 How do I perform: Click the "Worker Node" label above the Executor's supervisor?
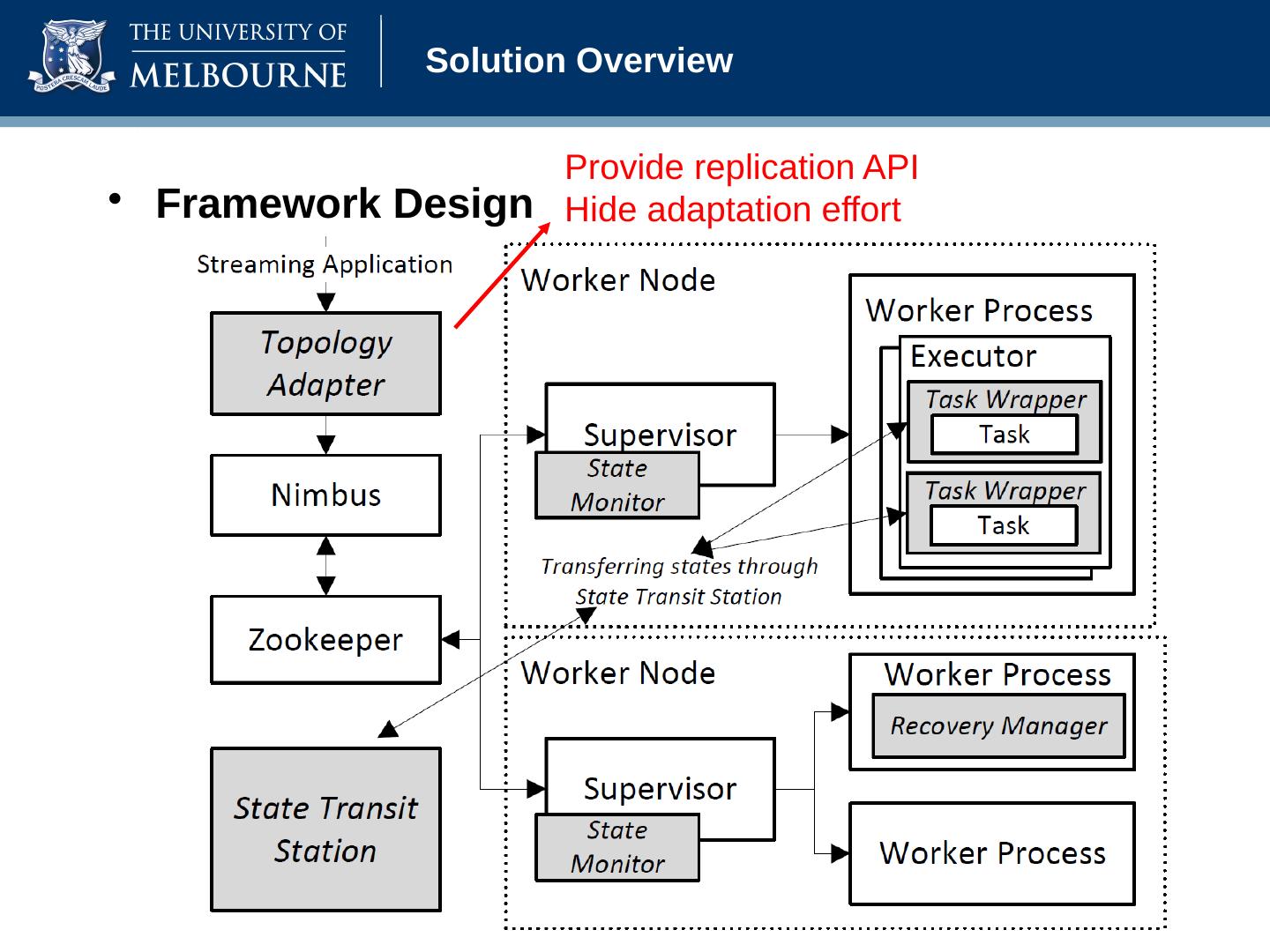pyautogui.click(x=618, y=280)
